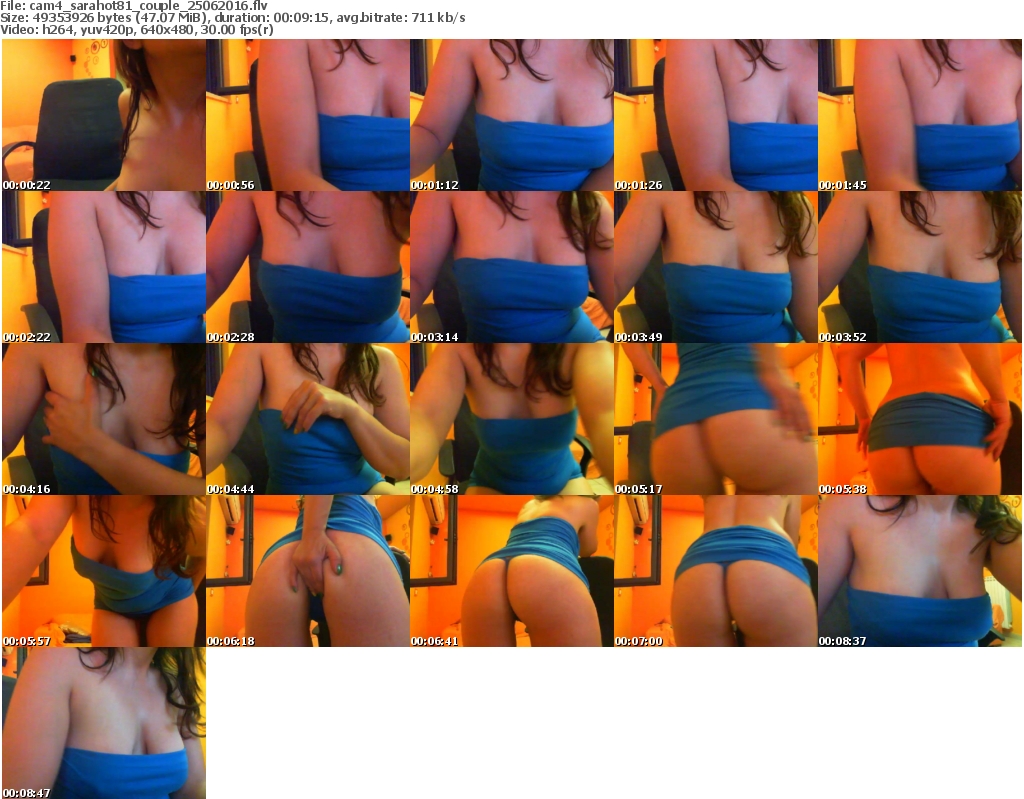Click the frame stamped 00:04:44
Image resolution: width=1024 pixels, height=799 pixels.
pyautogui.click(x=308, y=419)
